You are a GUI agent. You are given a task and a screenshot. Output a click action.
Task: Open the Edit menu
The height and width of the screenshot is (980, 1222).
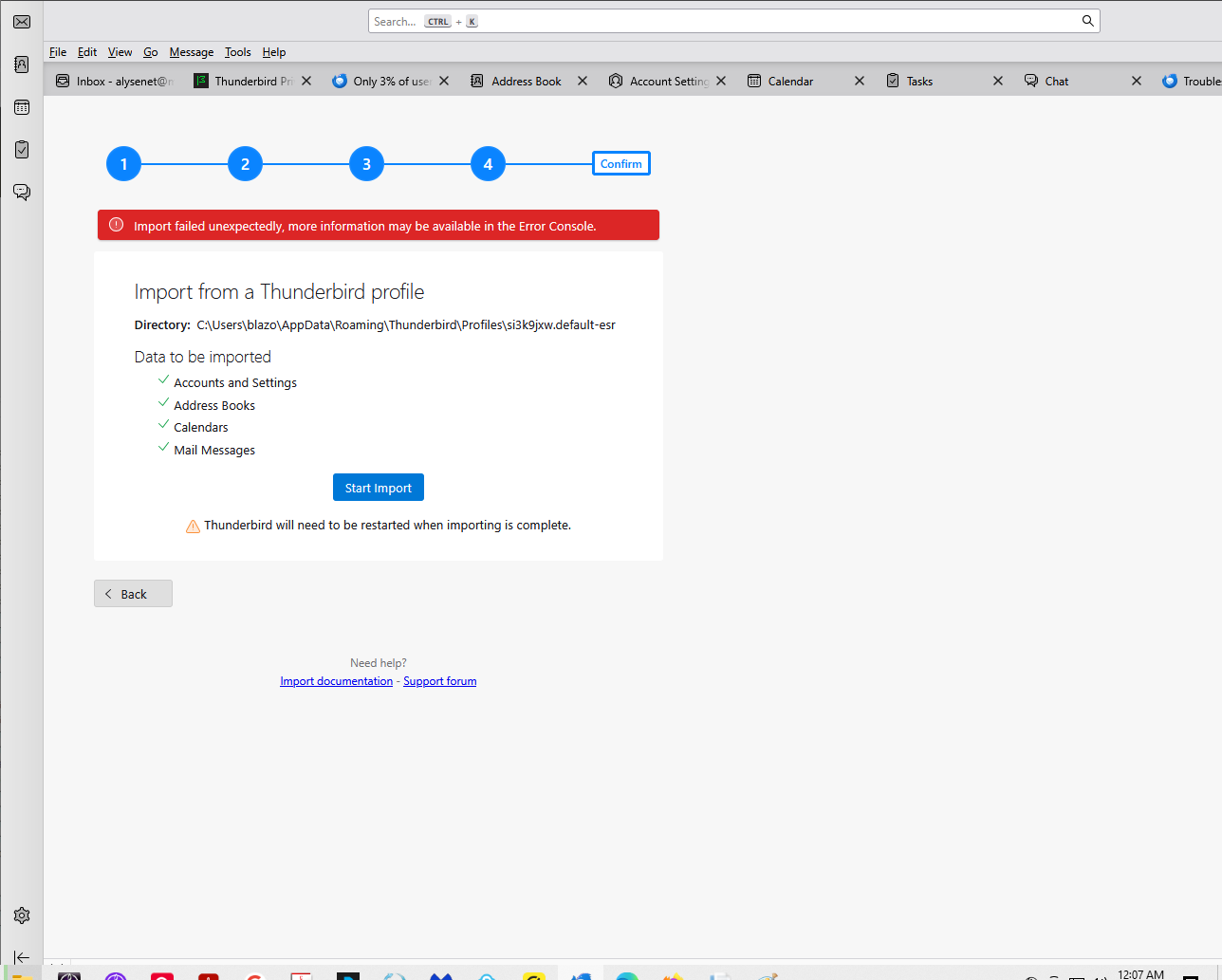87,52
